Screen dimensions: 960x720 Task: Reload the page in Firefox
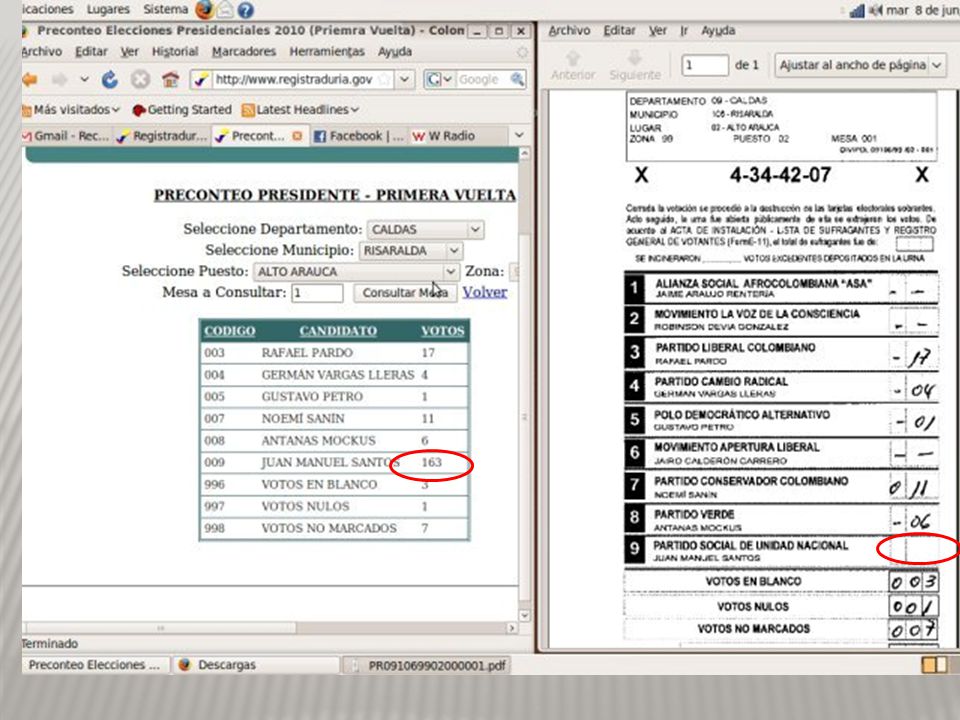pos(110,80)
